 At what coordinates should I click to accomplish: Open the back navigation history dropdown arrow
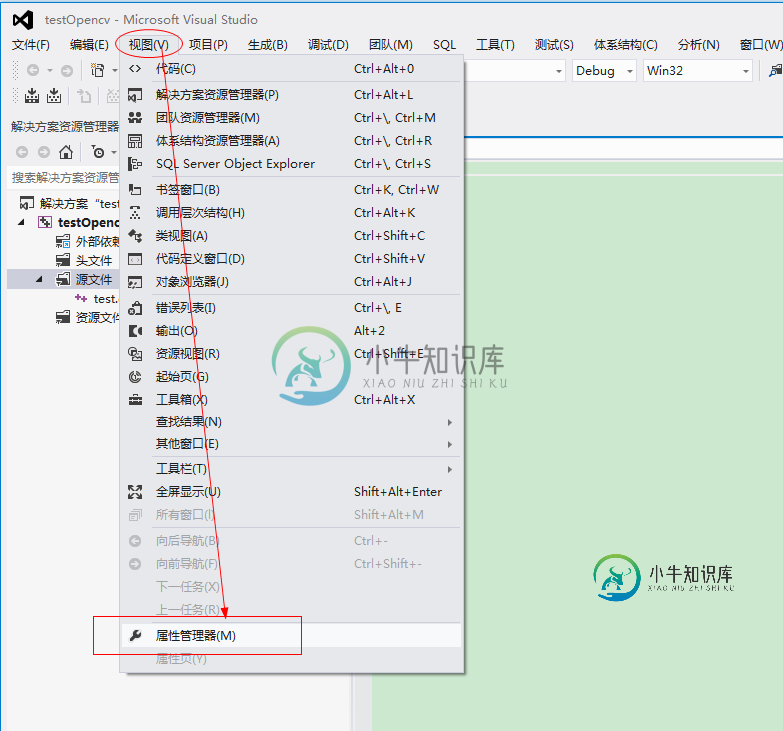(x=49, y=70)
